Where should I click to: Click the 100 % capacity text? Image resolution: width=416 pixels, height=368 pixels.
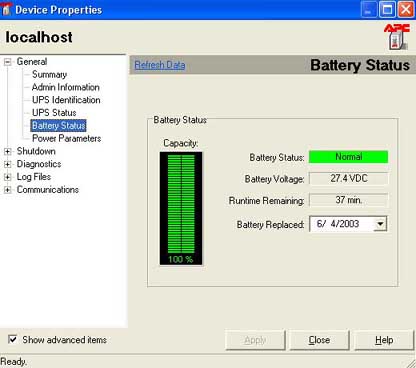coord(180,259)
